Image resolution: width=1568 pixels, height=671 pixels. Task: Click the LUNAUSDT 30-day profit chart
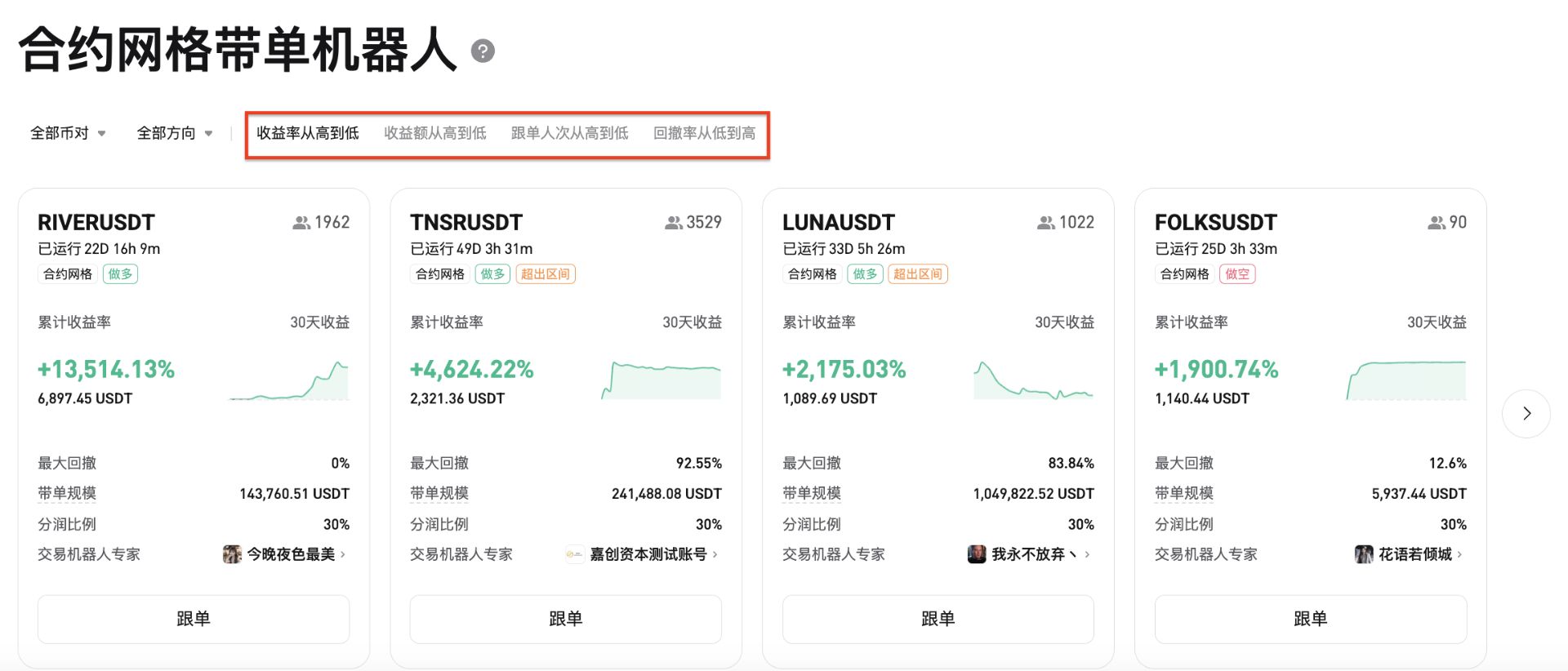(1034, 380)
